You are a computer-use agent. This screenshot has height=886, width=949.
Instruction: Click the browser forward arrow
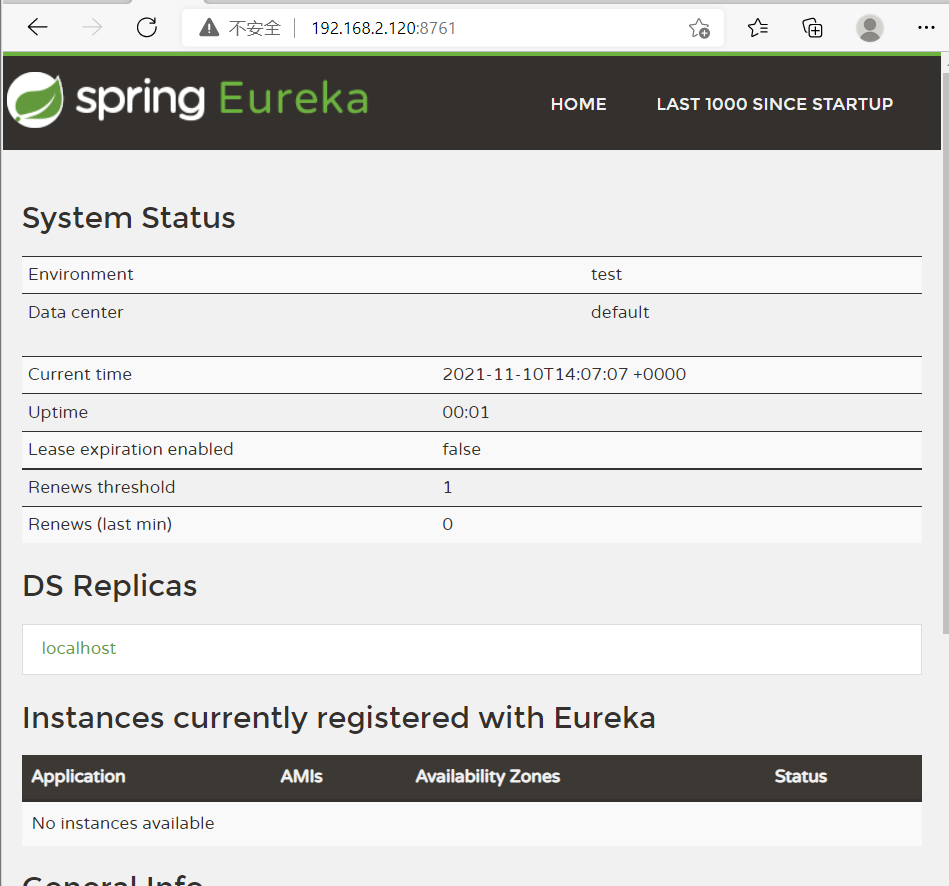(92, 27)
